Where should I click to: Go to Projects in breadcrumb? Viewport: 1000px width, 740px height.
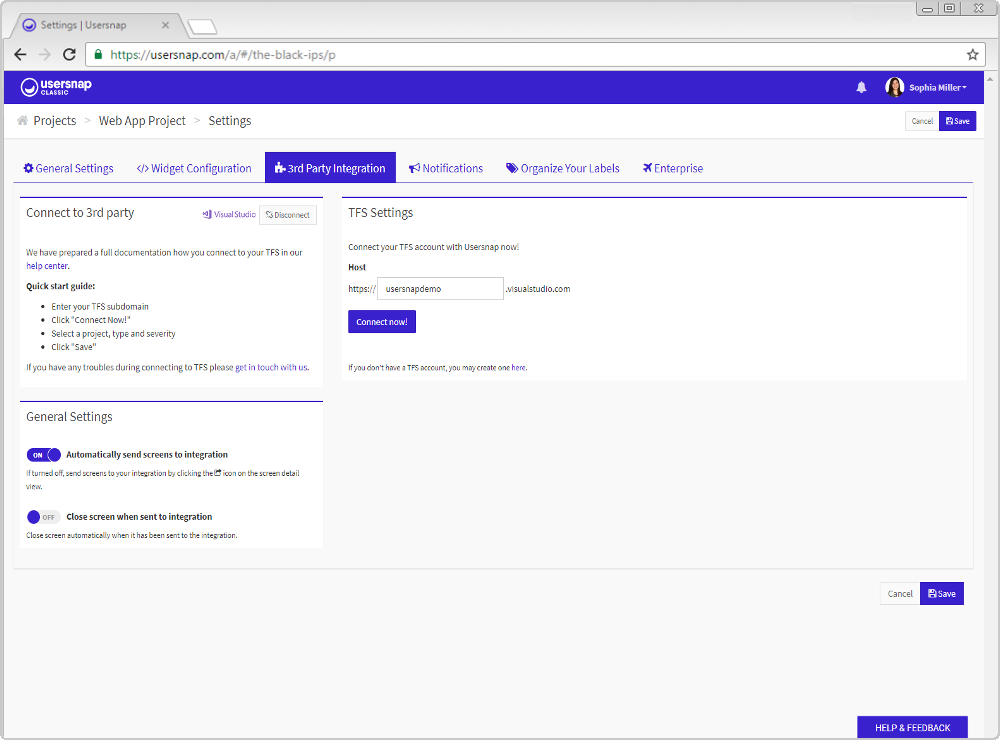[x=55, y=121]
